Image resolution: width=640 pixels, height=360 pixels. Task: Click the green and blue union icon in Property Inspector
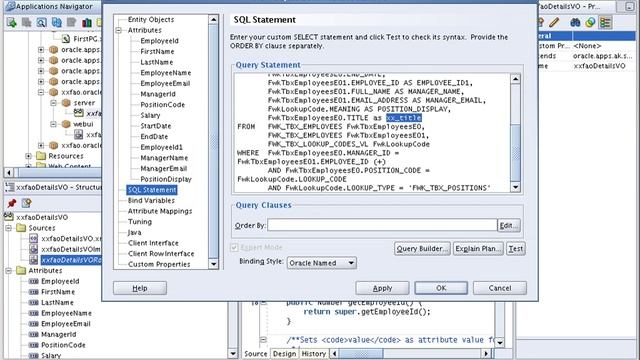pyautogui.click(x=590, y=22)
